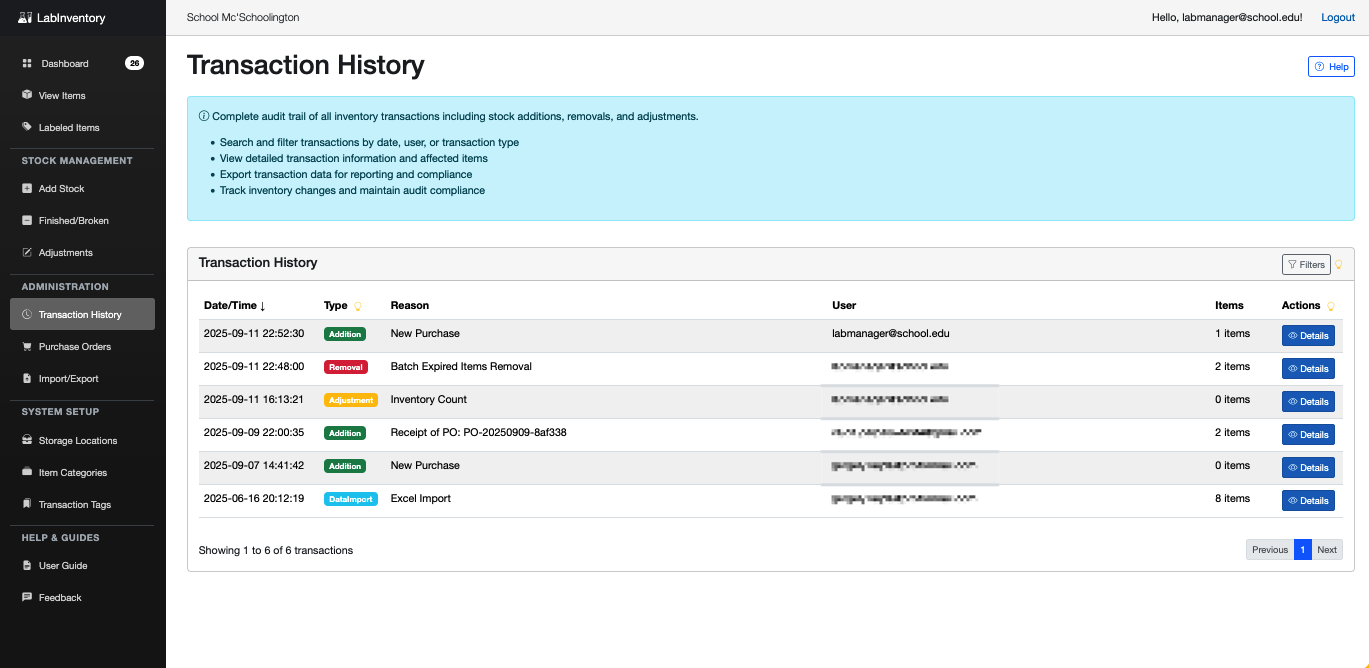Open Storage Locations setup
Image resolution: width=1369 pixels, height=668 pixels.
tap(77, 441)
